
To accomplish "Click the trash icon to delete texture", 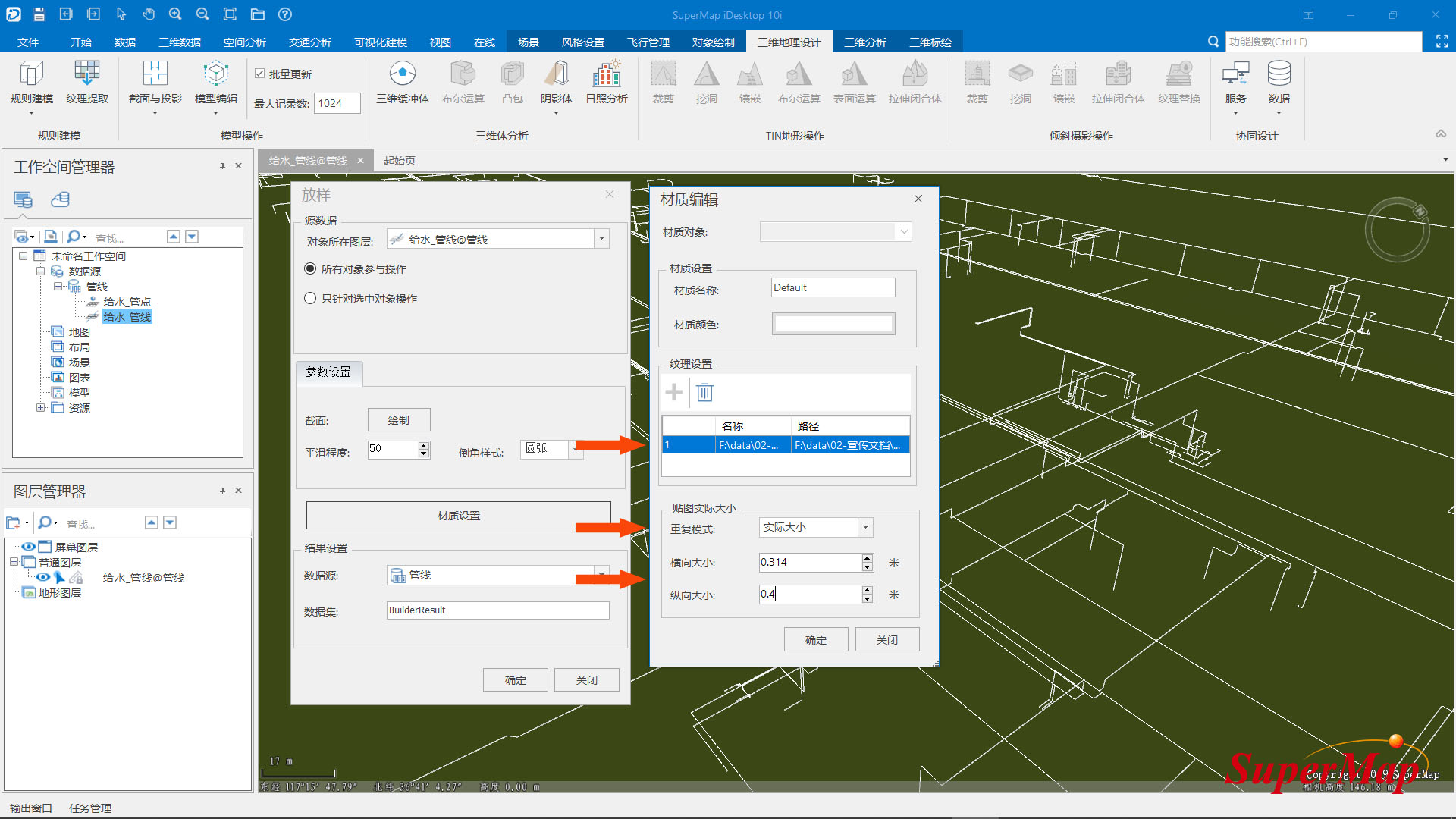I will click(x=704, y=392).
